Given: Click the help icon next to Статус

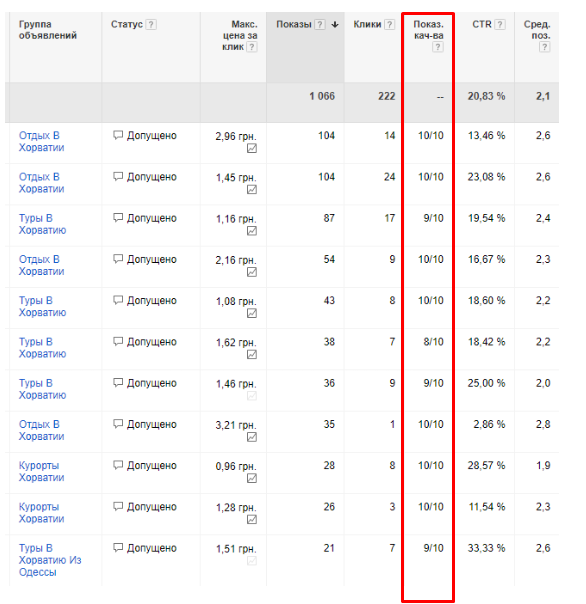Looking at the screenshot, I should coord(151,25).
